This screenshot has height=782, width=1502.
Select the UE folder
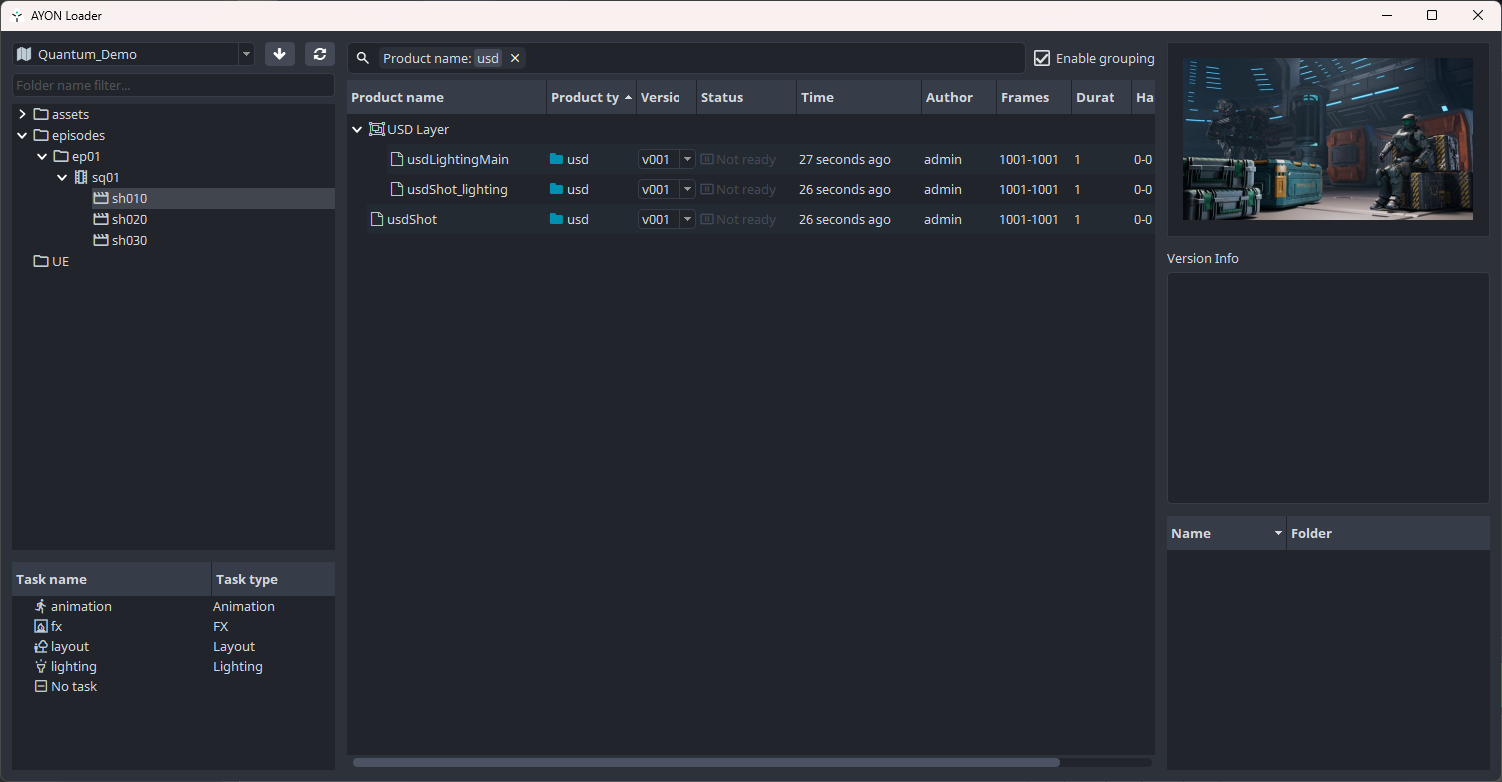[60, 261]
